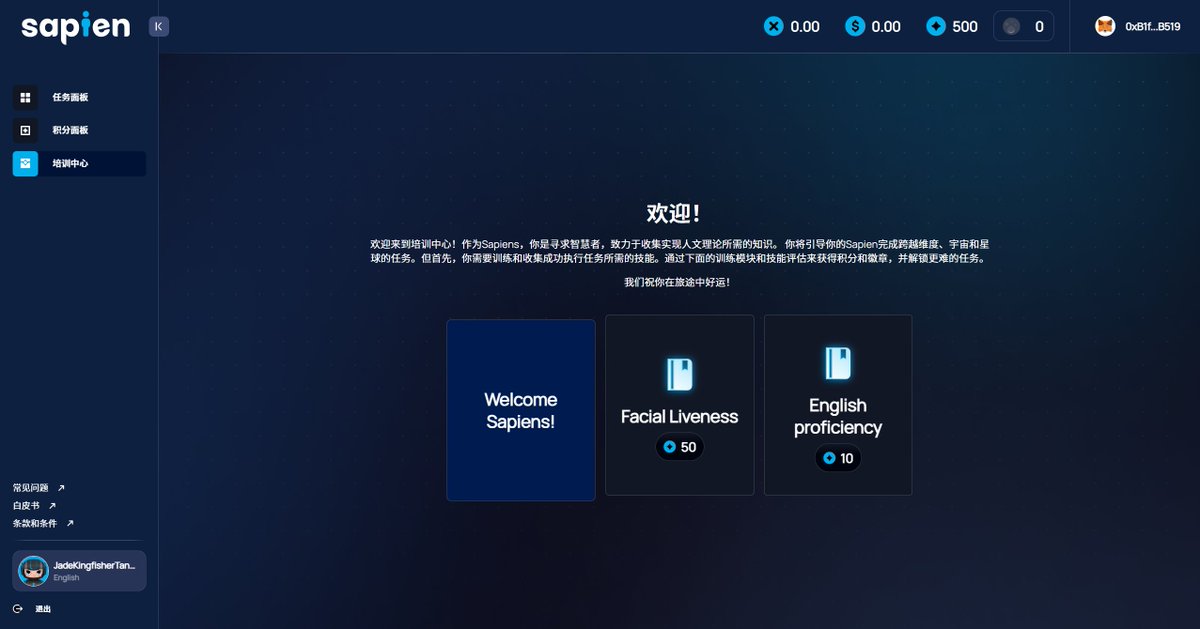The height and width of the screenshot is (629, 1200).
Task: Click the 我们祝你在旅途中好运! text
Action: (677, 282)
